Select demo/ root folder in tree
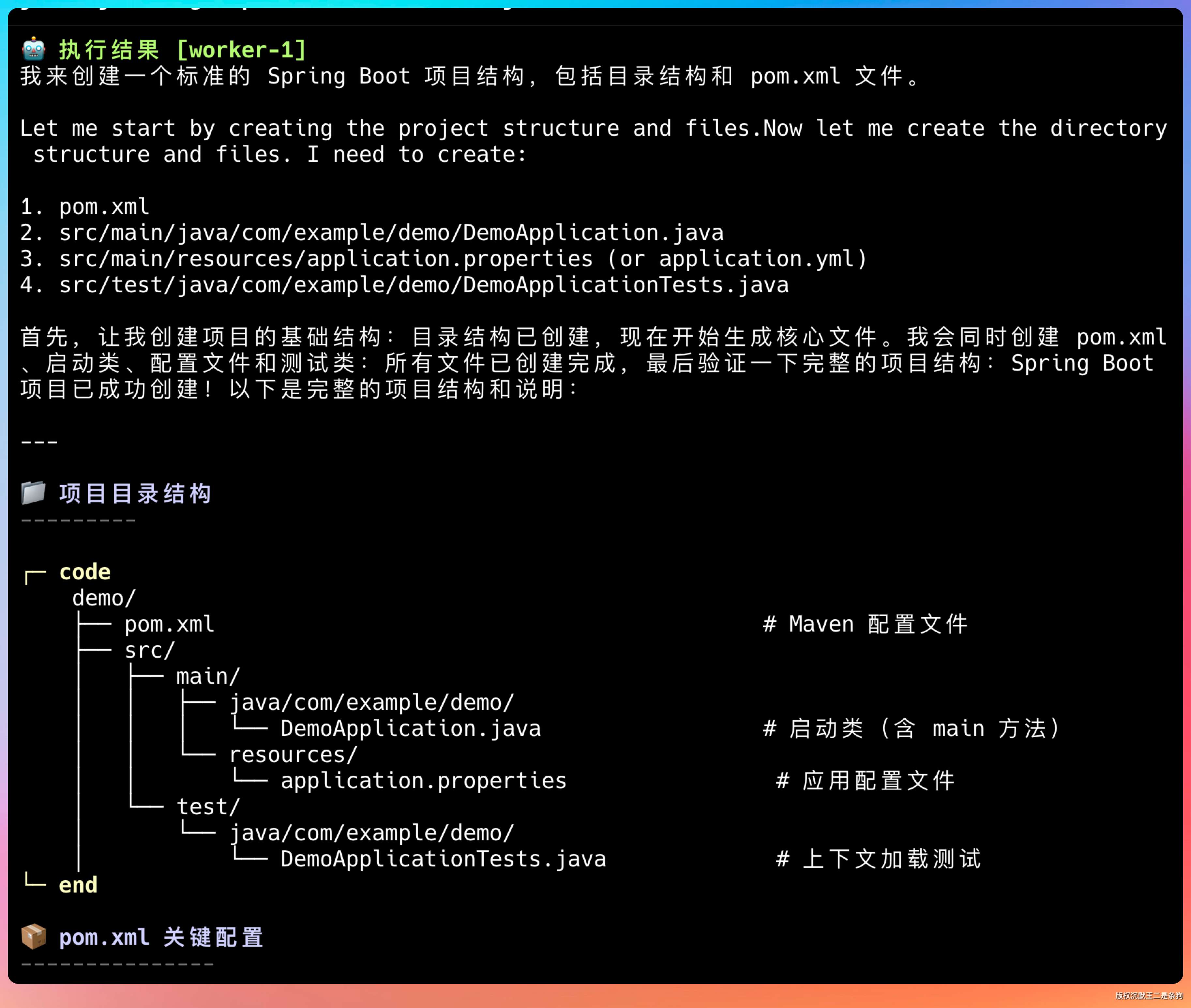Viewport: 1191px width, 1008px height. click(x=104, y=598)
